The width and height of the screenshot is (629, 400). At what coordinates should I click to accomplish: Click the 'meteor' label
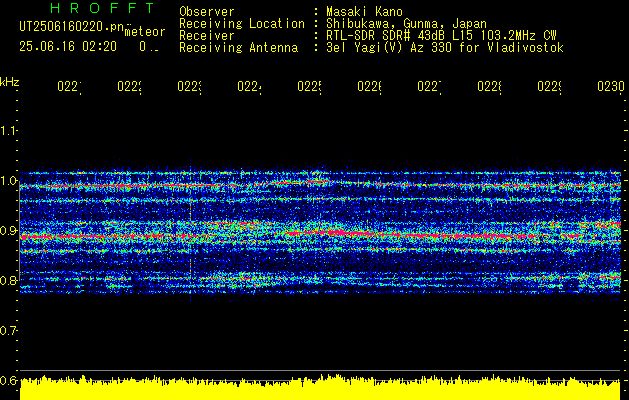[145, 32]
